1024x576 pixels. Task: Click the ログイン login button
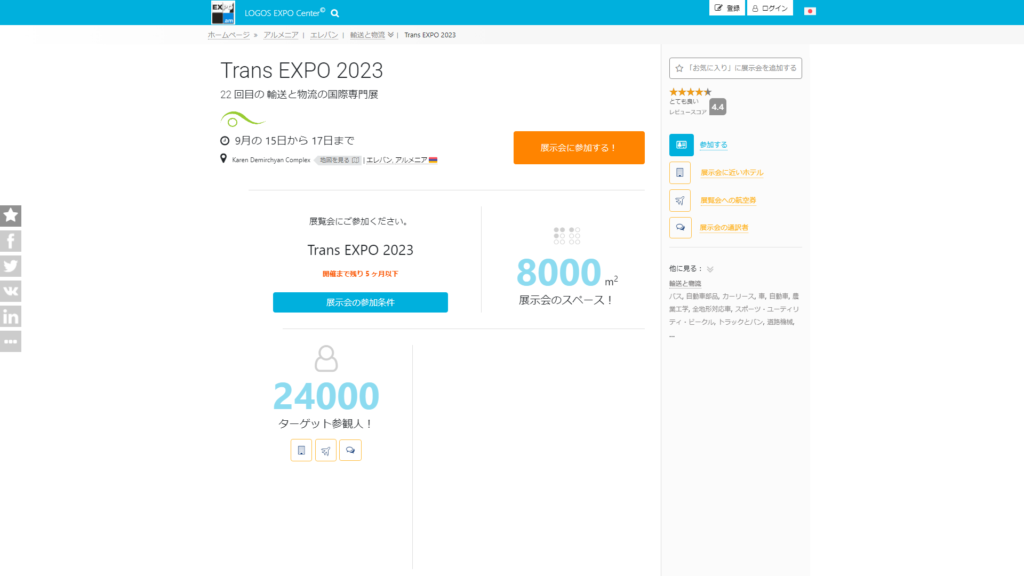click(770, 8)
